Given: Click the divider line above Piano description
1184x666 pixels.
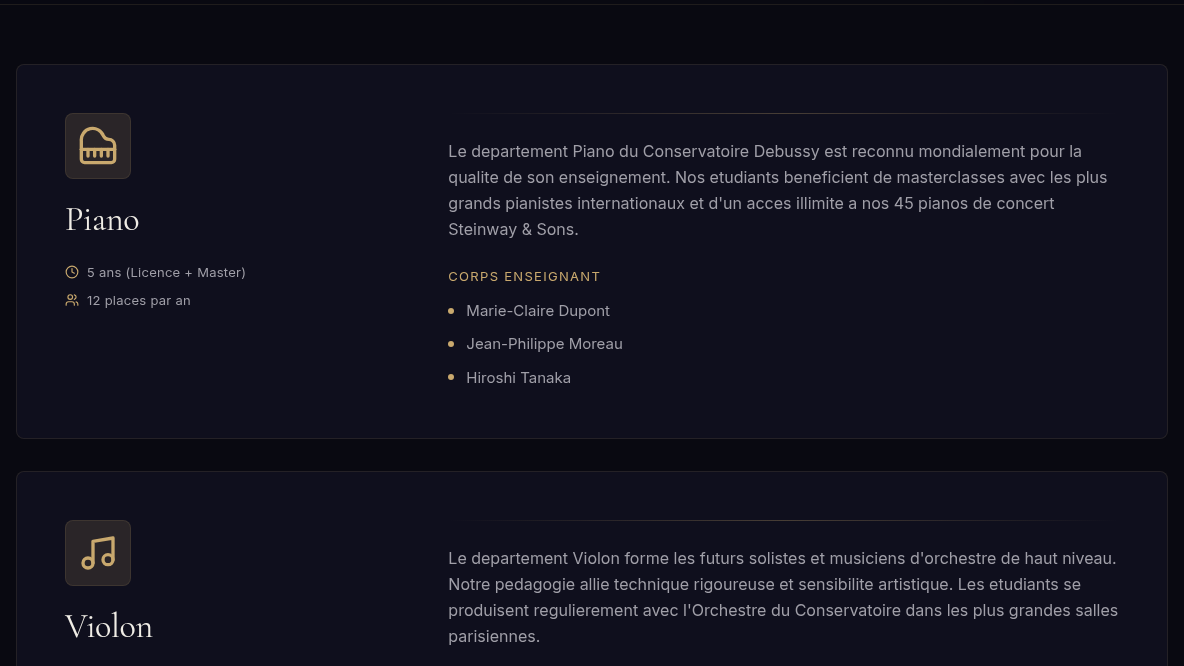Looking at the screenshot, I should click(783, 113).
